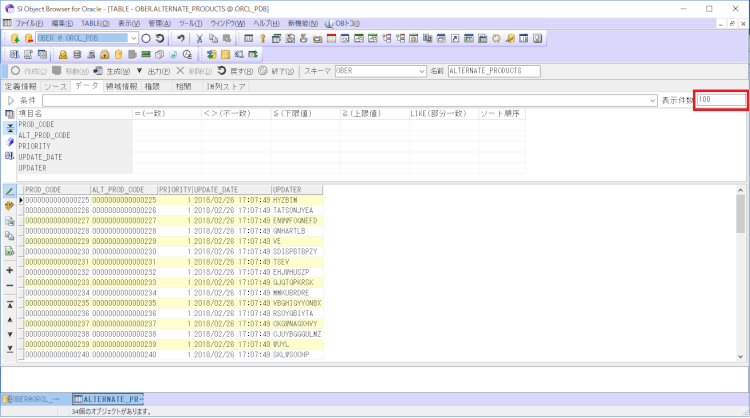Click the 表示件数 input field showing 100
The image size is (750, 418).
click(x=720, y=101)
